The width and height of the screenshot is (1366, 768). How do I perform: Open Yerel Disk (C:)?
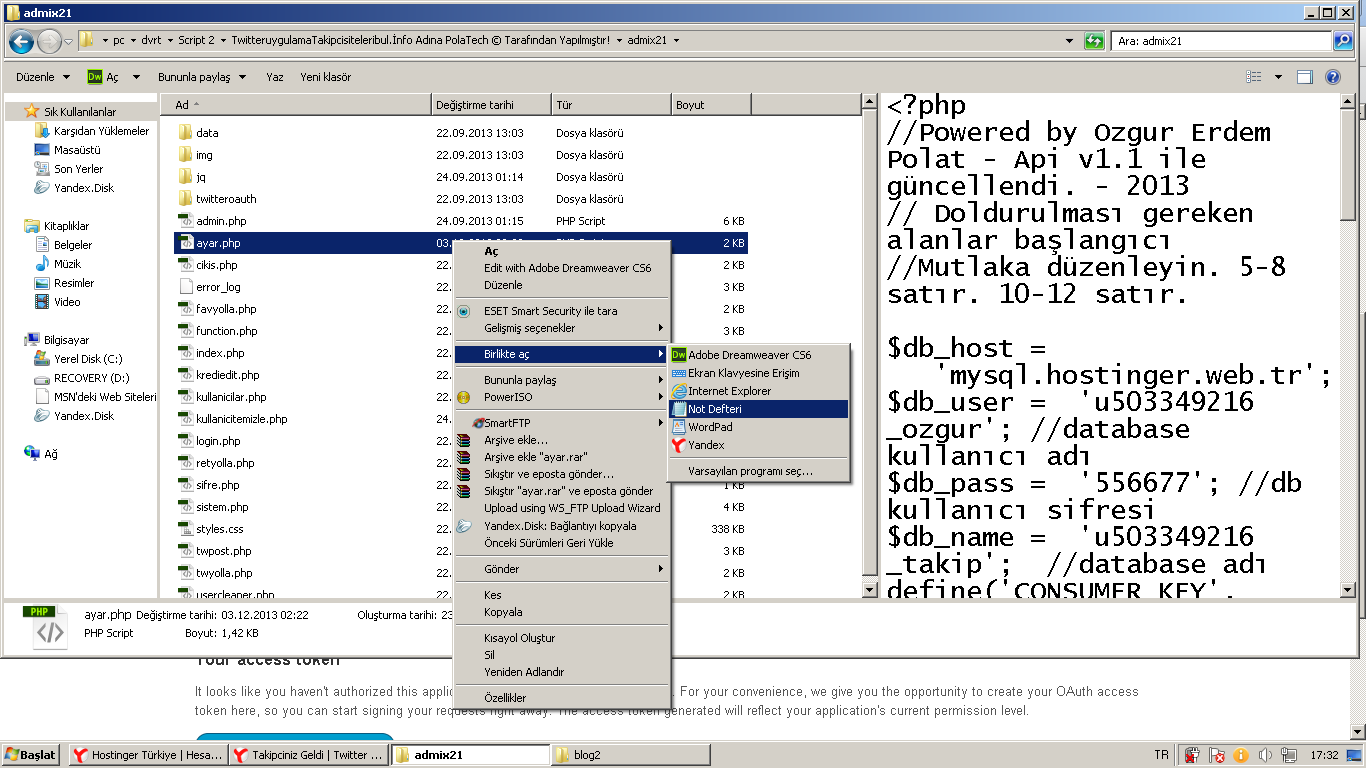pos(88,359)
